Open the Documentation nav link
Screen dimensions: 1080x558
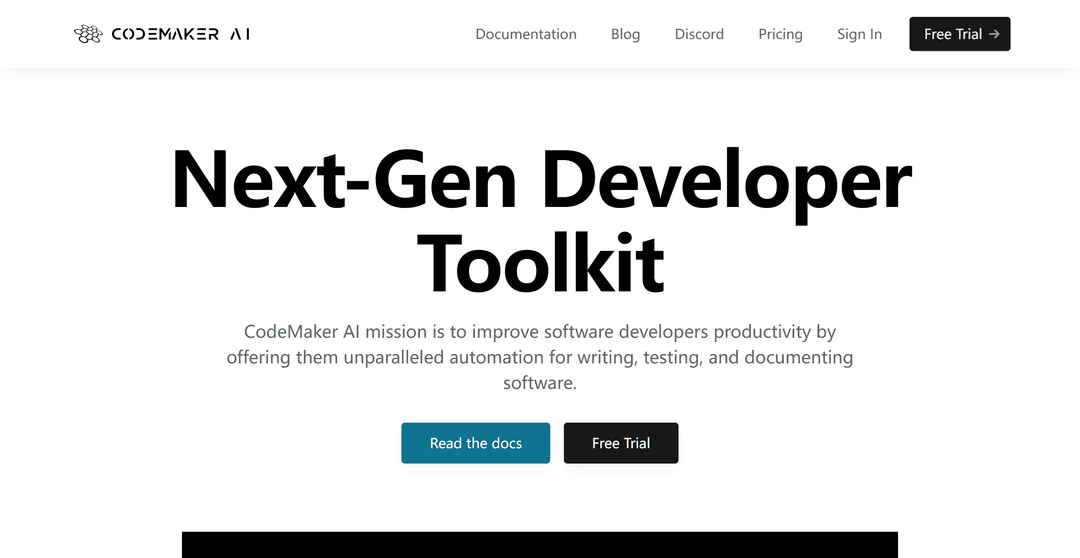point(525,34)
